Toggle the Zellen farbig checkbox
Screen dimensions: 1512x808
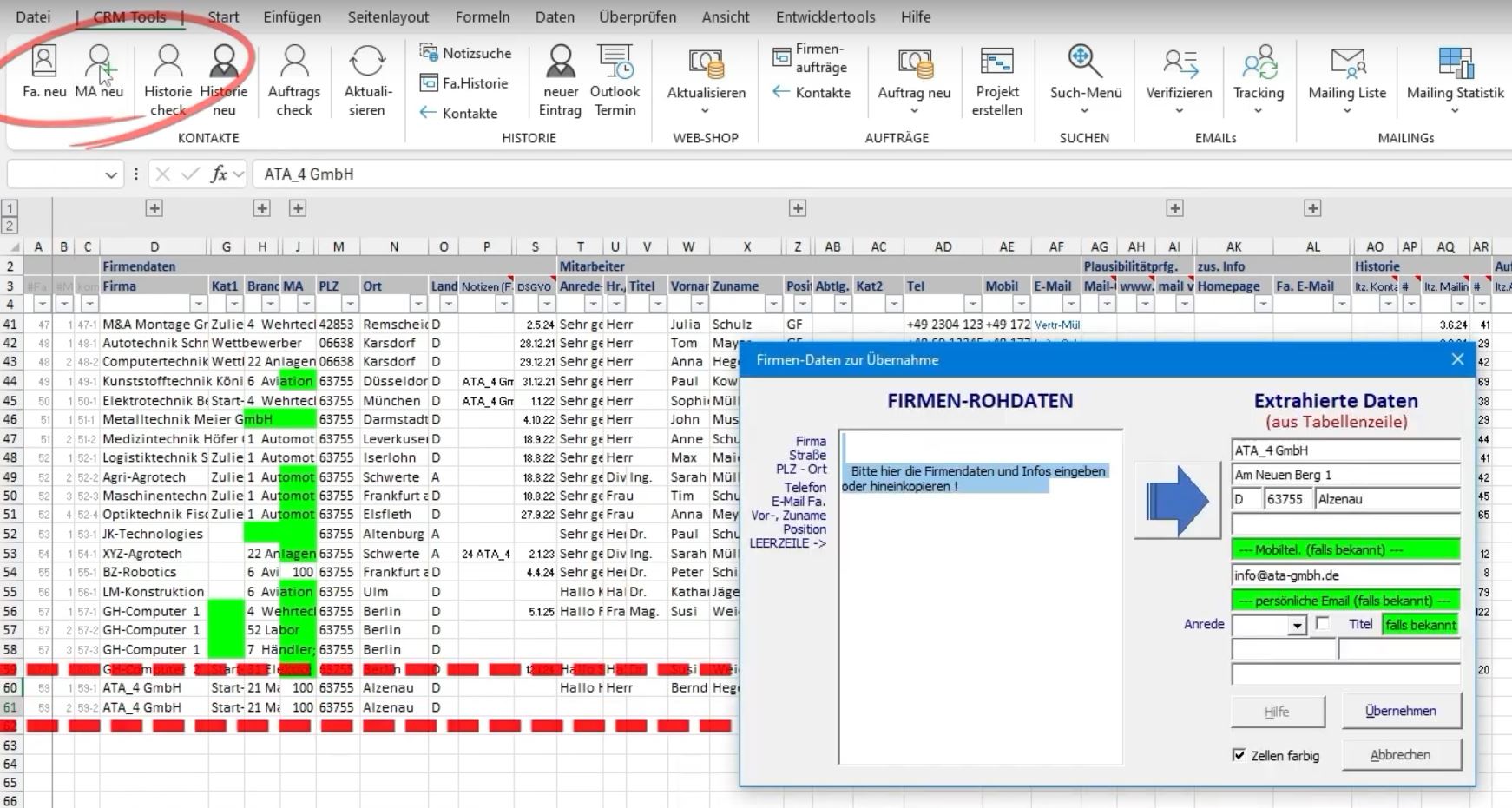[1239, 755]
